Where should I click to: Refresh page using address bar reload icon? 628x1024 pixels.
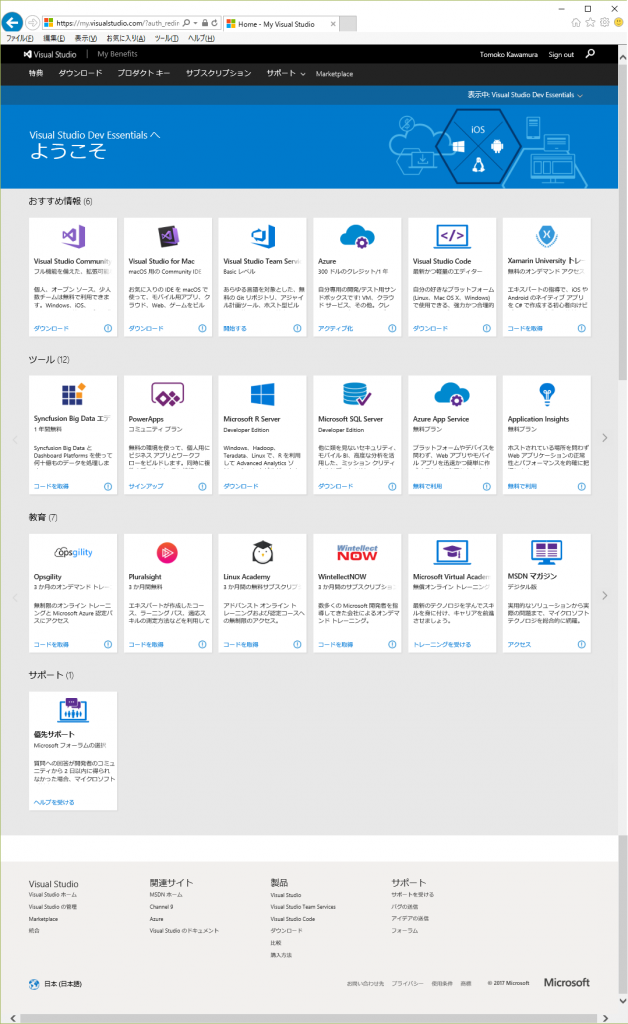[x=214, y=23]
